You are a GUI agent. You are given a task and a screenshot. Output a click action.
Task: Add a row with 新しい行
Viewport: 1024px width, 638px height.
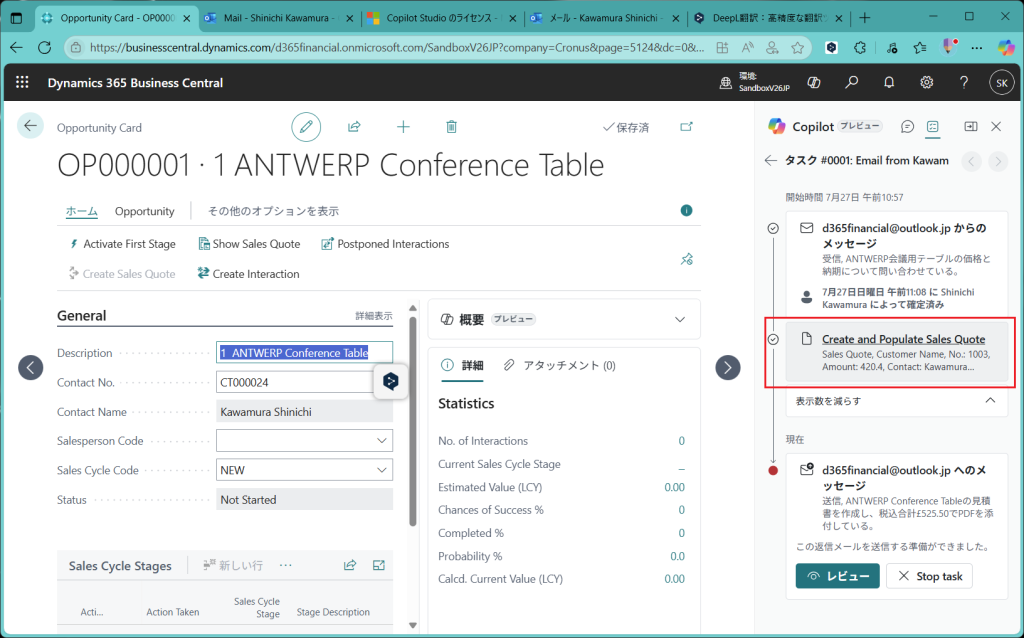[x=233, y=566]
